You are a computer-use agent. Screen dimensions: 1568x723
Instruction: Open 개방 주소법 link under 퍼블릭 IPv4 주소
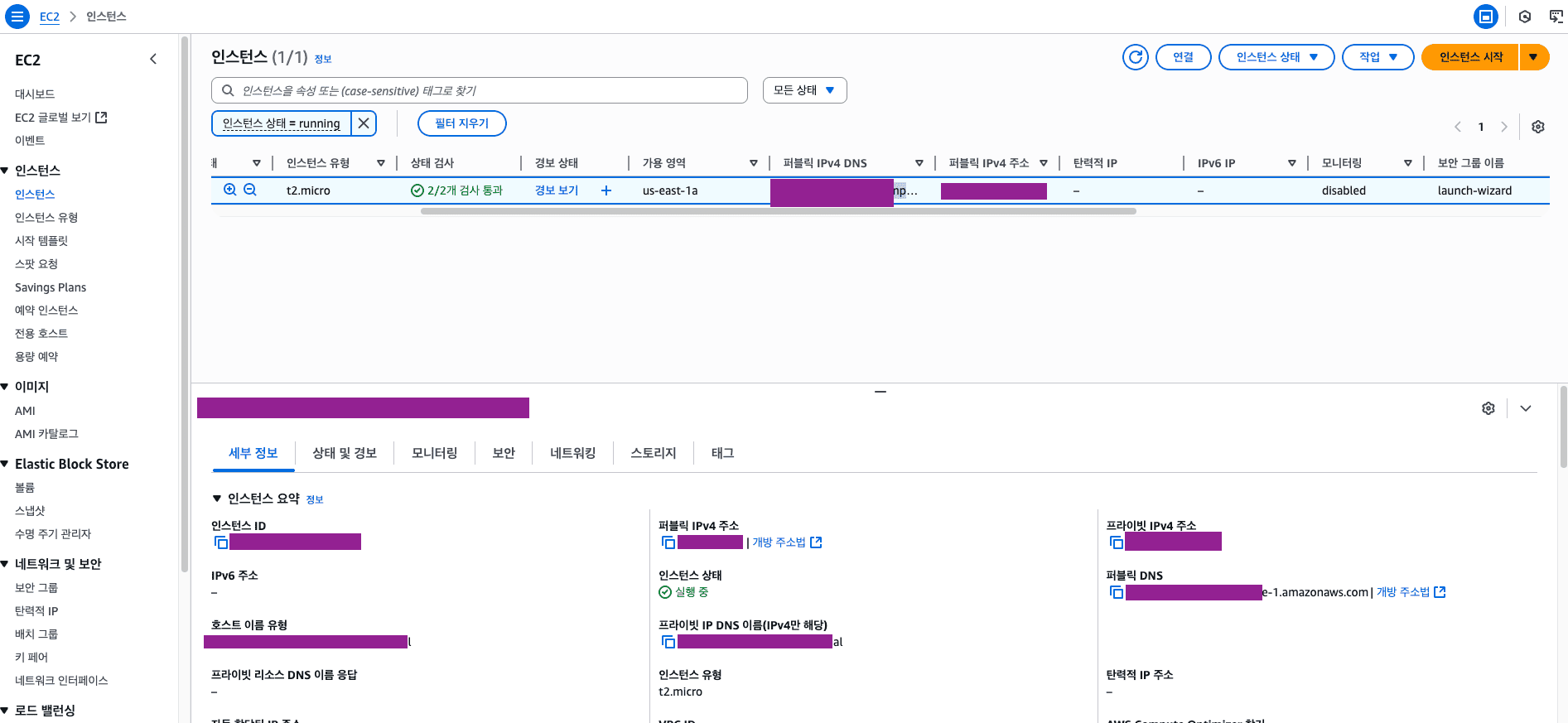787,542
